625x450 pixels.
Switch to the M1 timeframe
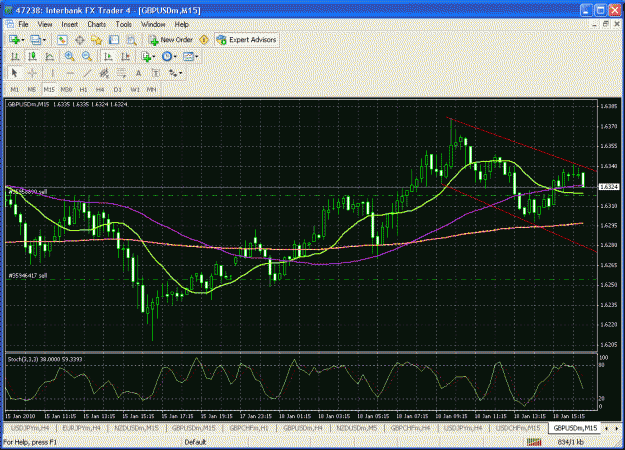click(x=15, y=90)
